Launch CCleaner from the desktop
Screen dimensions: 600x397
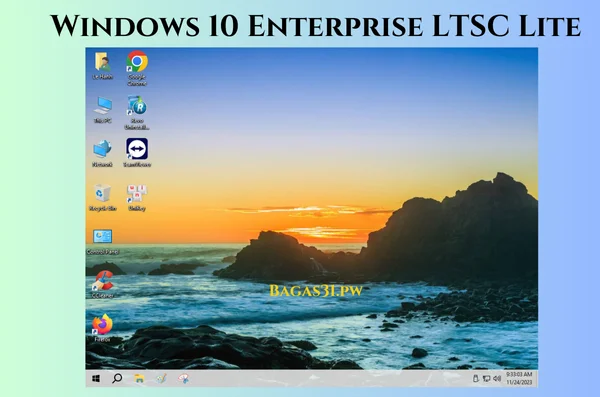[x=103, y=284]
